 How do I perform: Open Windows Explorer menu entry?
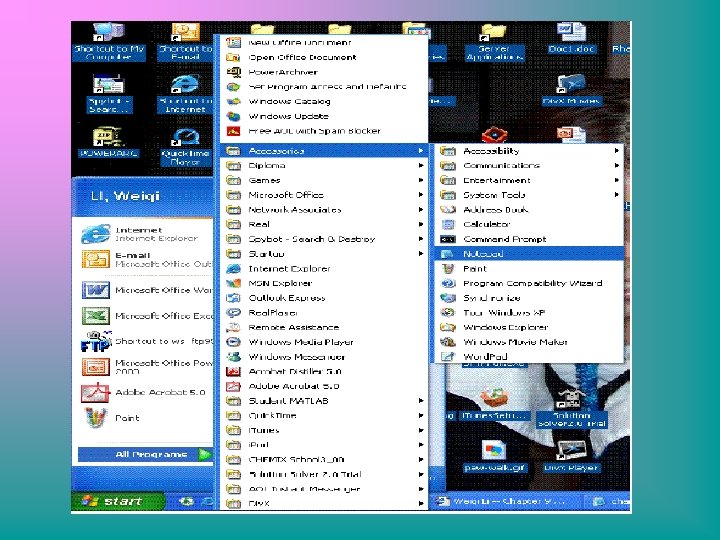pyautogui.click(x=529, y=327)
